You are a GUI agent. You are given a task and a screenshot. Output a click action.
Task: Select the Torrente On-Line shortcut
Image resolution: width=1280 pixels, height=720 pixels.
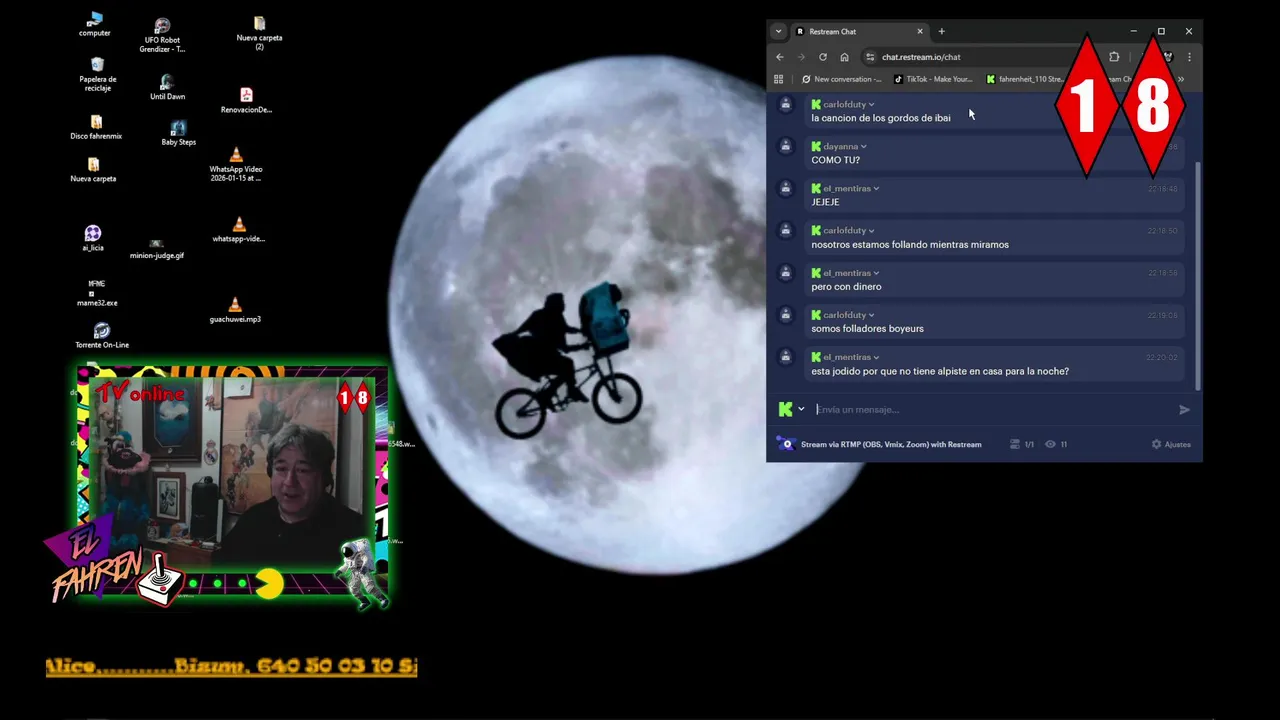coord(102,336)
